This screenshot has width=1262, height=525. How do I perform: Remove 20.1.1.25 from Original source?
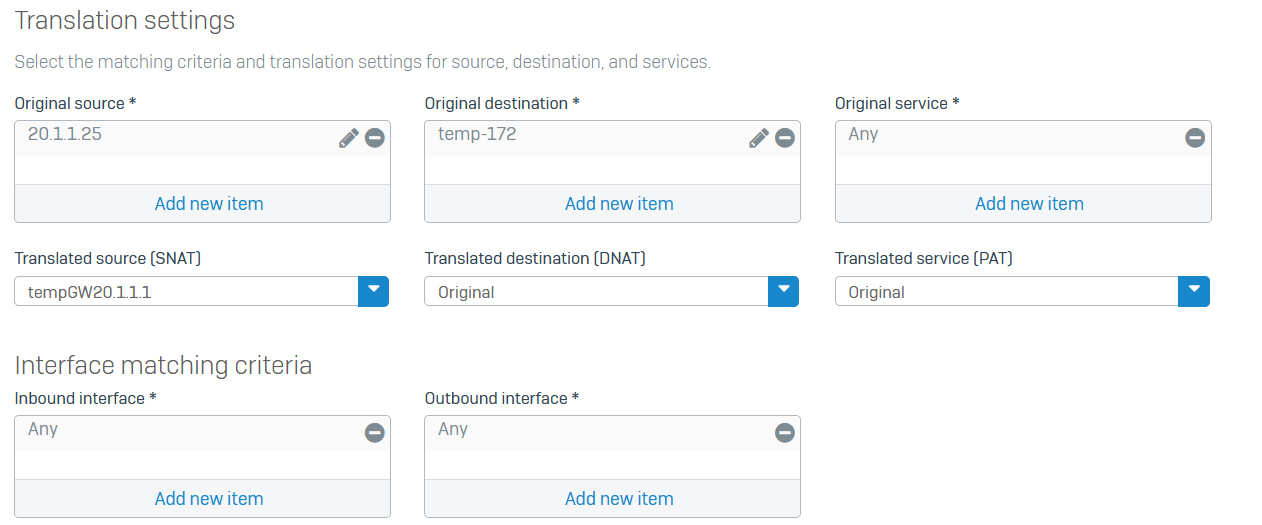point(375,138)
